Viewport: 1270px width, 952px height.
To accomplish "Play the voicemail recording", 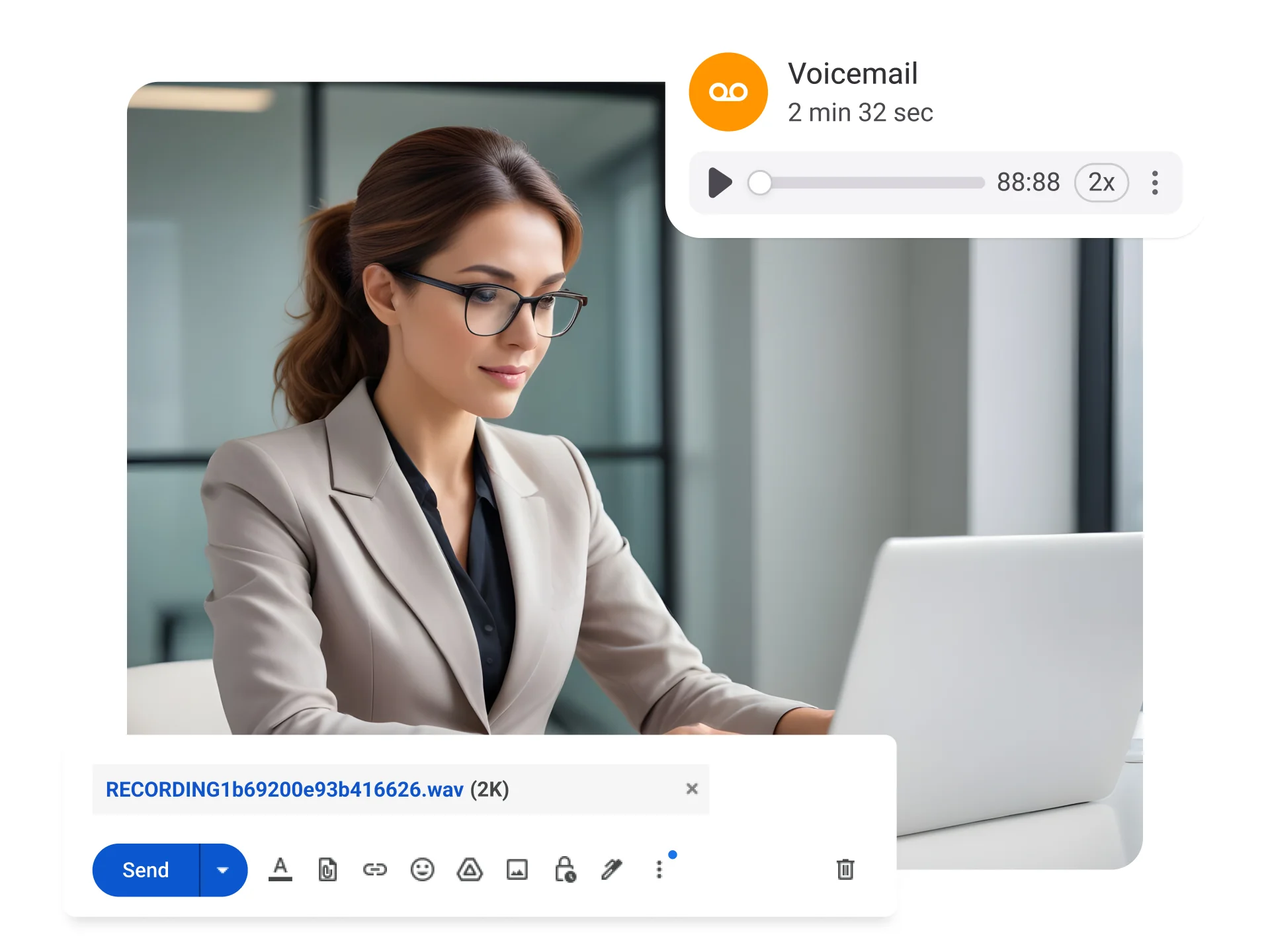I will point(720,182).
